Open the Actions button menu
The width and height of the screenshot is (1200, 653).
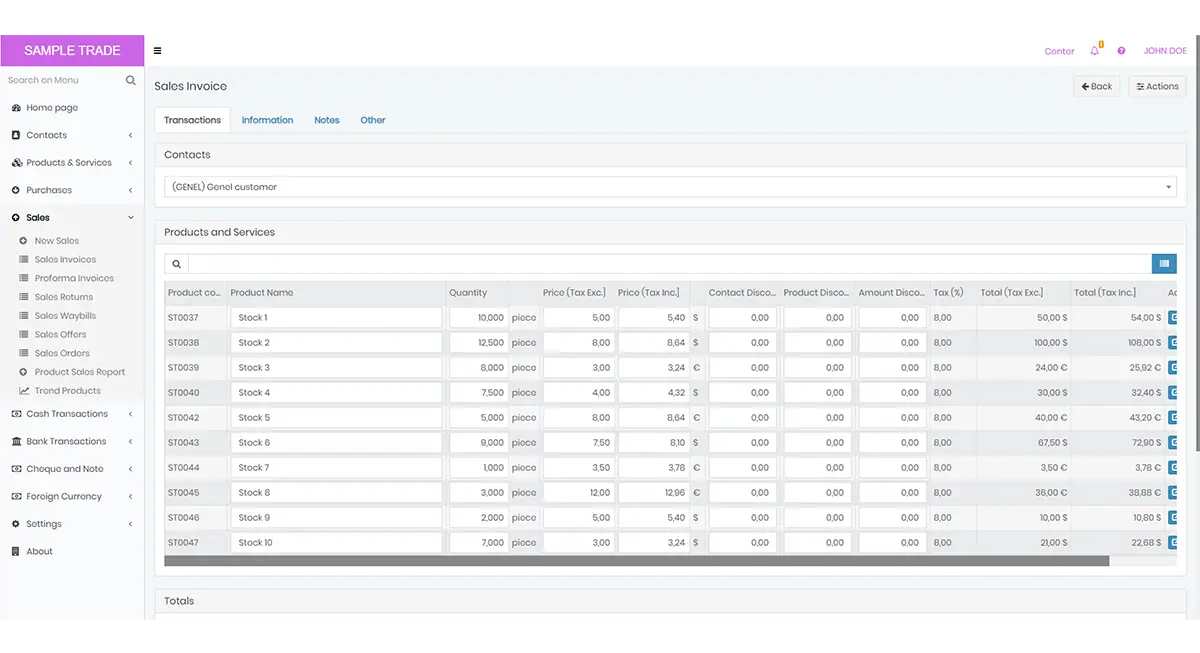coord(1157,87)
